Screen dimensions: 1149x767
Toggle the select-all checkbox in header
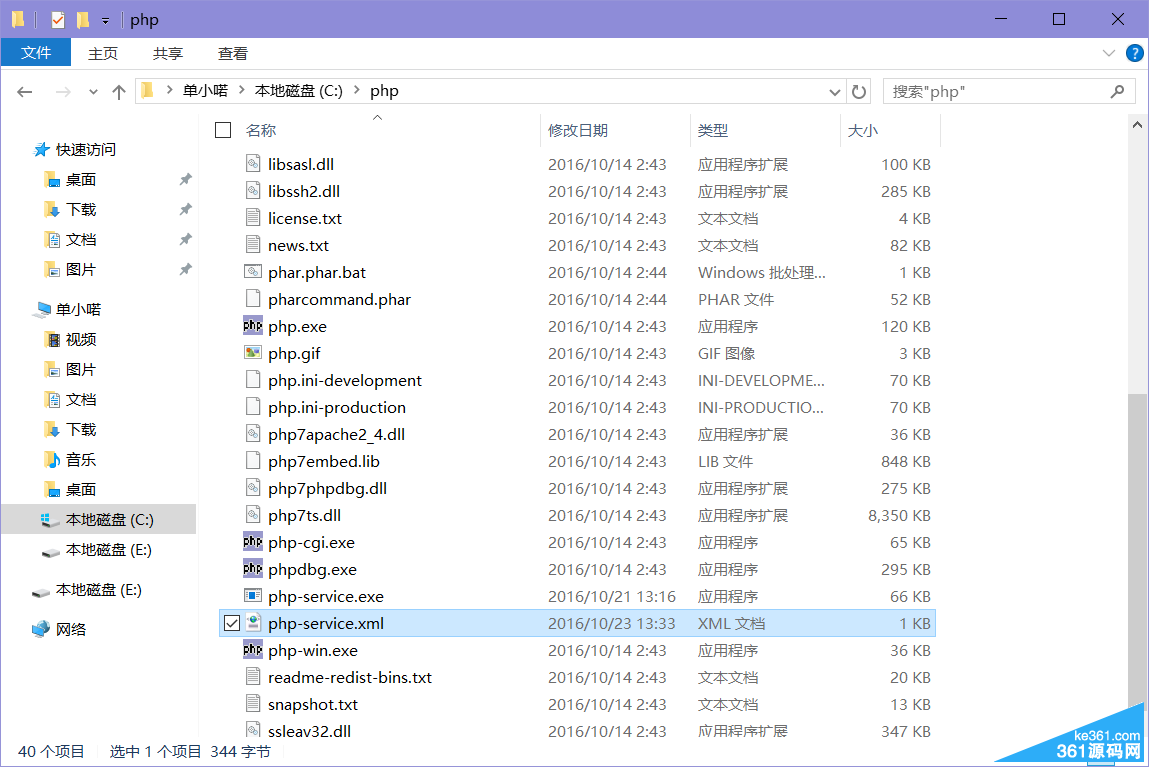pos(223,130)
